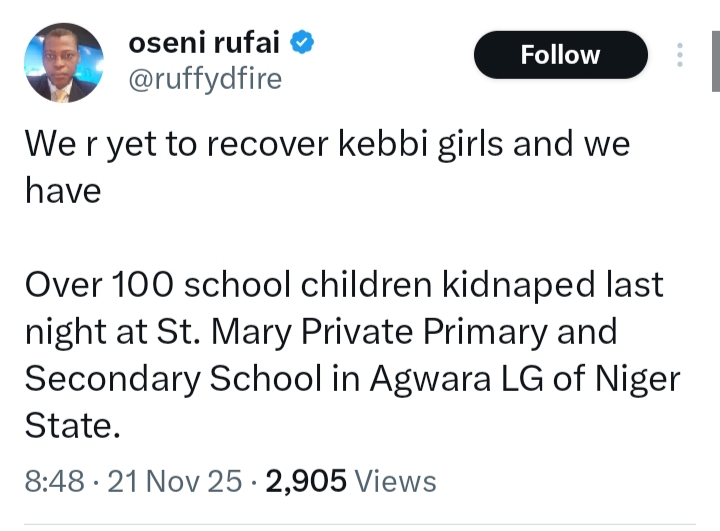
Task: Click the blue verified badge icon
Action: [303, 42]
